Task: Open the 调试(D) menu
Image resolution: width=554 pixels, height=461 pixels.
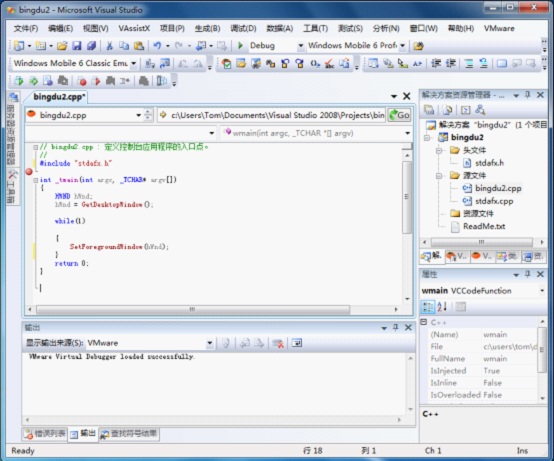Action: (x=243, y=28)
